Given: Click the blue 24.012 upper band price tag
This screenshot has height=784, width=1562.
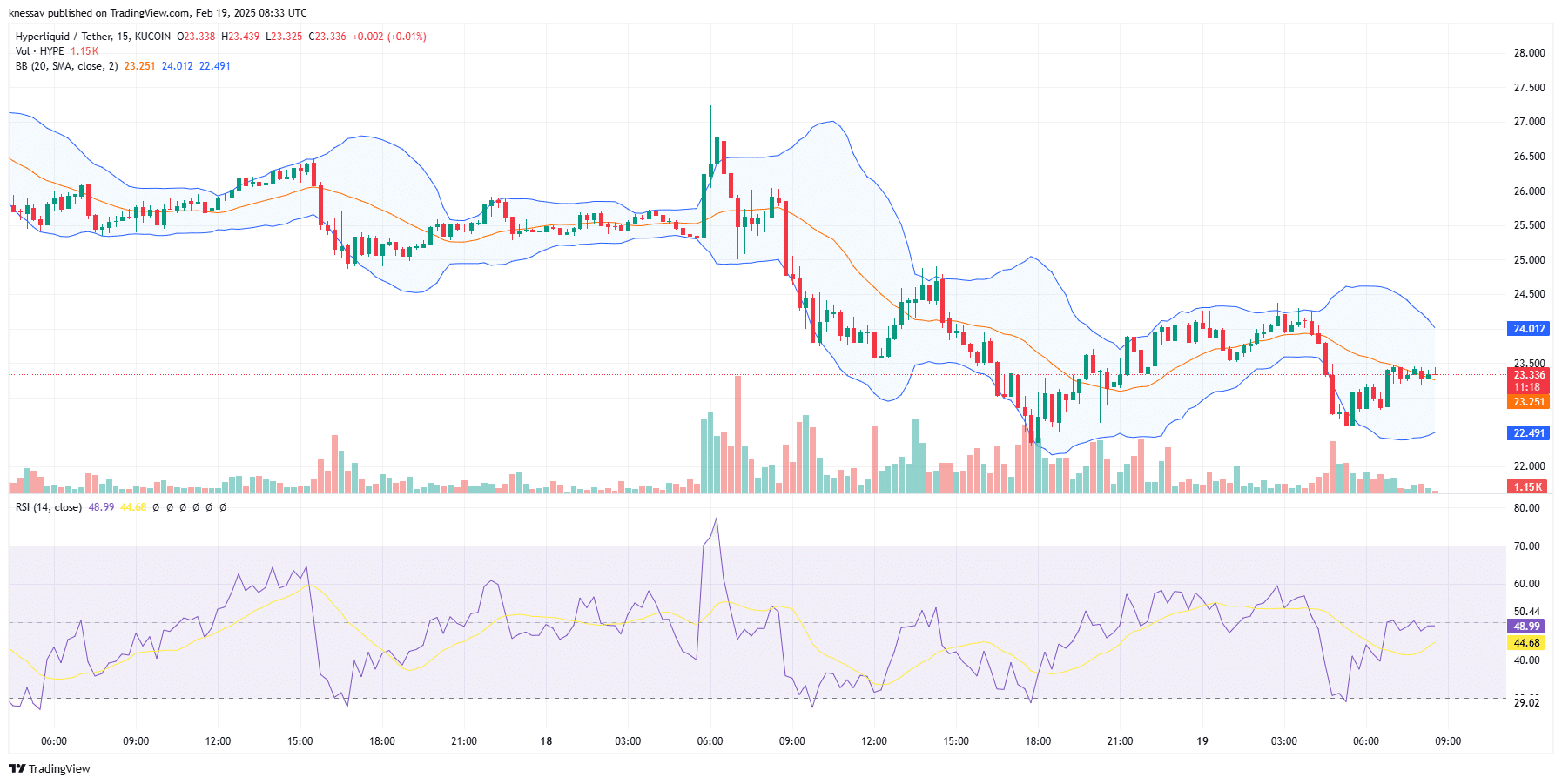Looking at the screenshot, I should click(1528, 329).
